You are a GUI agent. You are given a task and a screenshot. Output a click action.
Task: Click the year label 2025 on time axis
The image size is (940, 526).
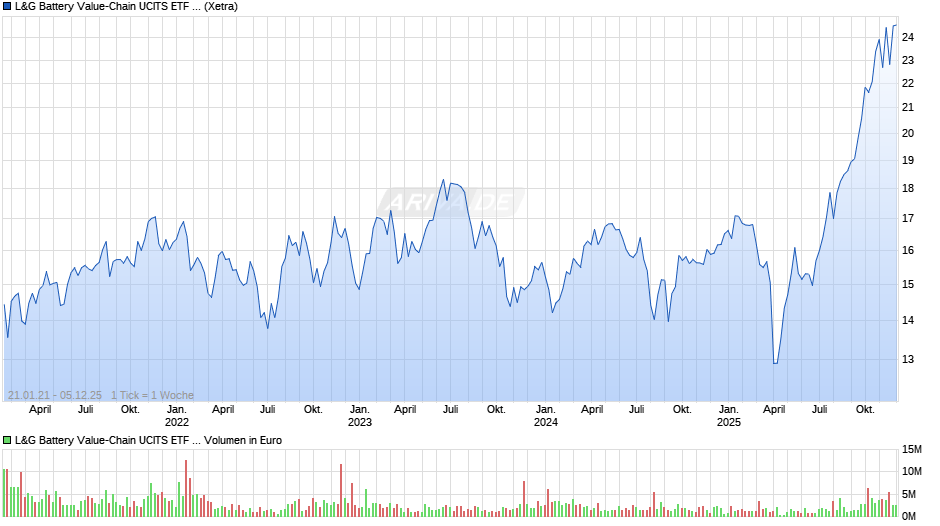click(x=728, y=422)
